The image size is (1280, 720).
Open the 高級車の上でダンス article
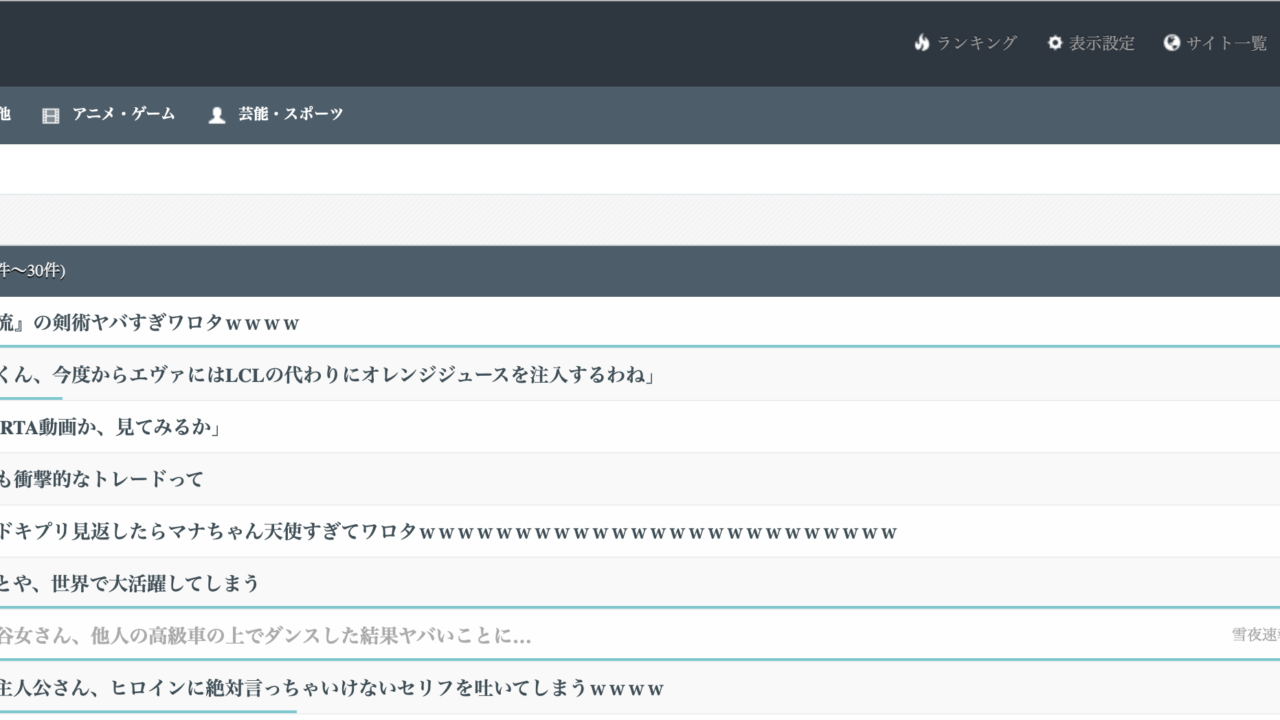(265, 635)
